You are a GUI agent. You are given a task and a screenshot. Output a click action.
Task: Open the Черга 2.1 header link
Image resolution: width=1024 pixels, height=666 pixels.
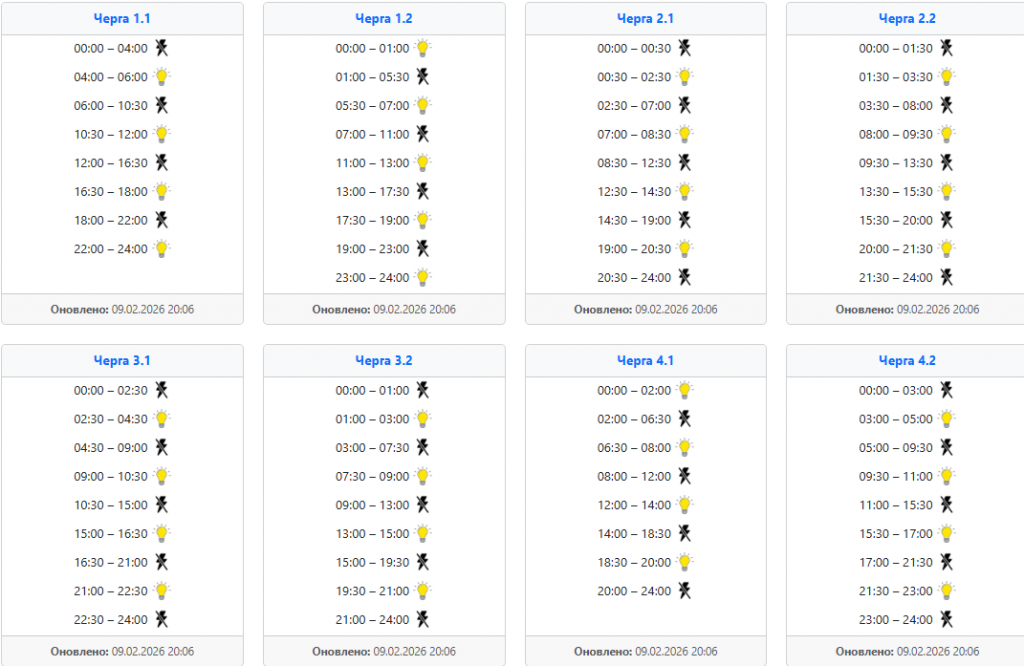pyautogui.click(x=645, y=19)
